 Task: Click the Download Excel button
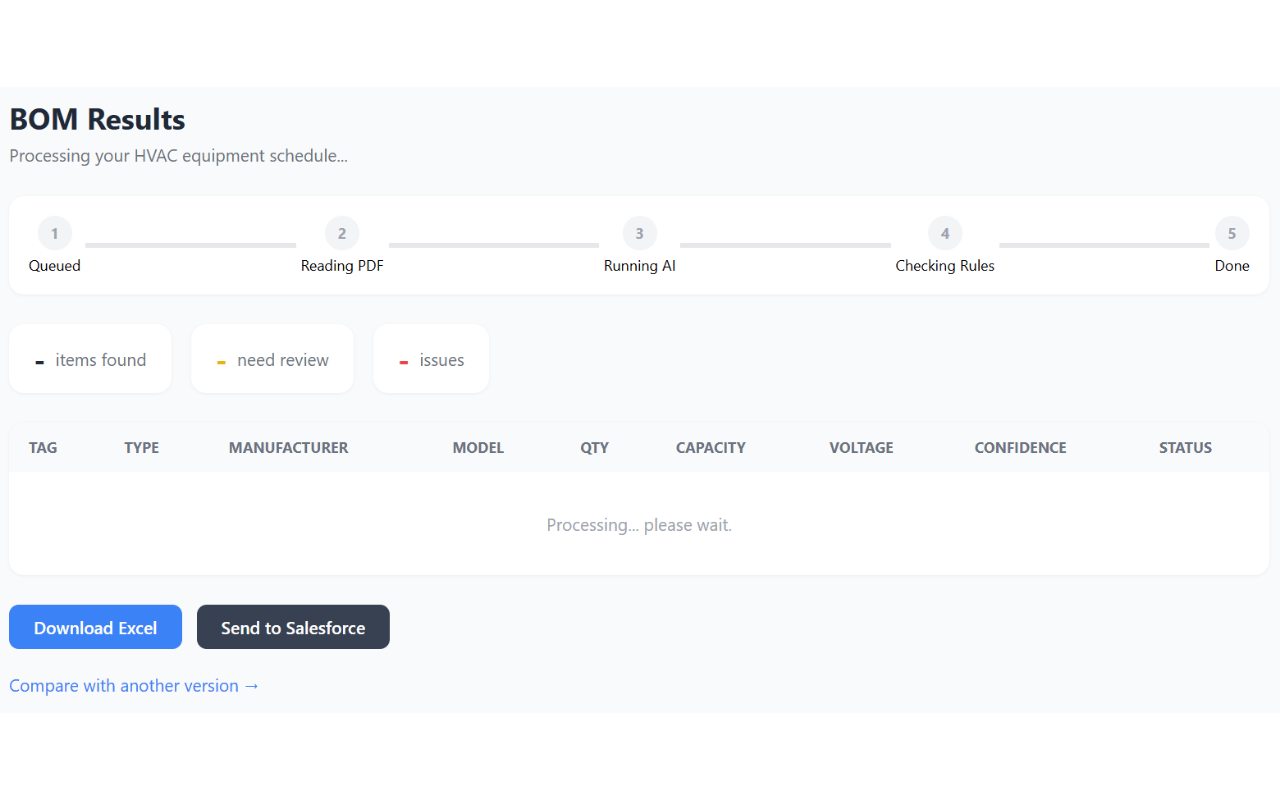tap(95, 627)
